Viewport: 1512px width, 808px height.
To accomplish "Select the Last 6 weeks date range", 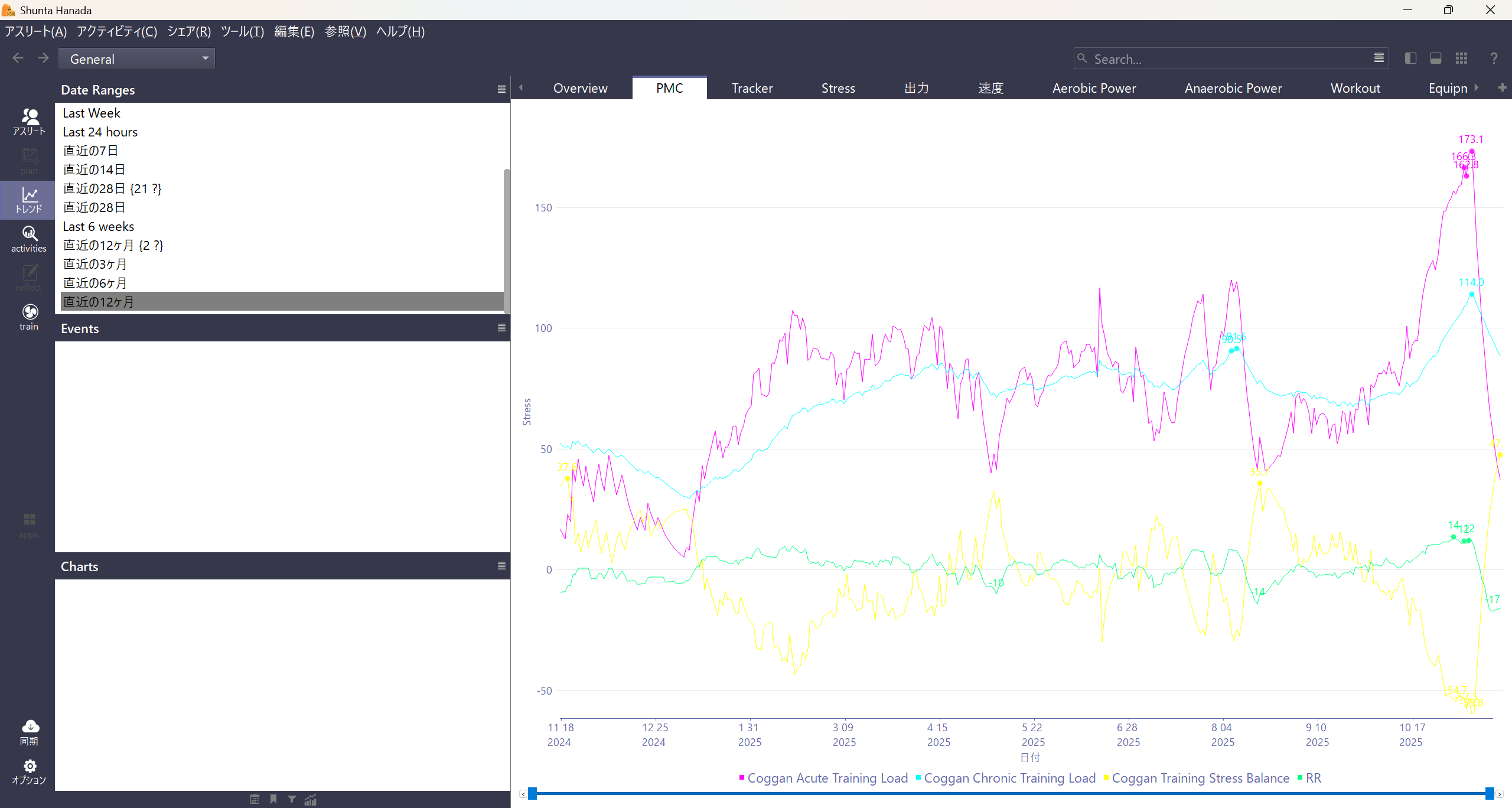I will 99,226.
